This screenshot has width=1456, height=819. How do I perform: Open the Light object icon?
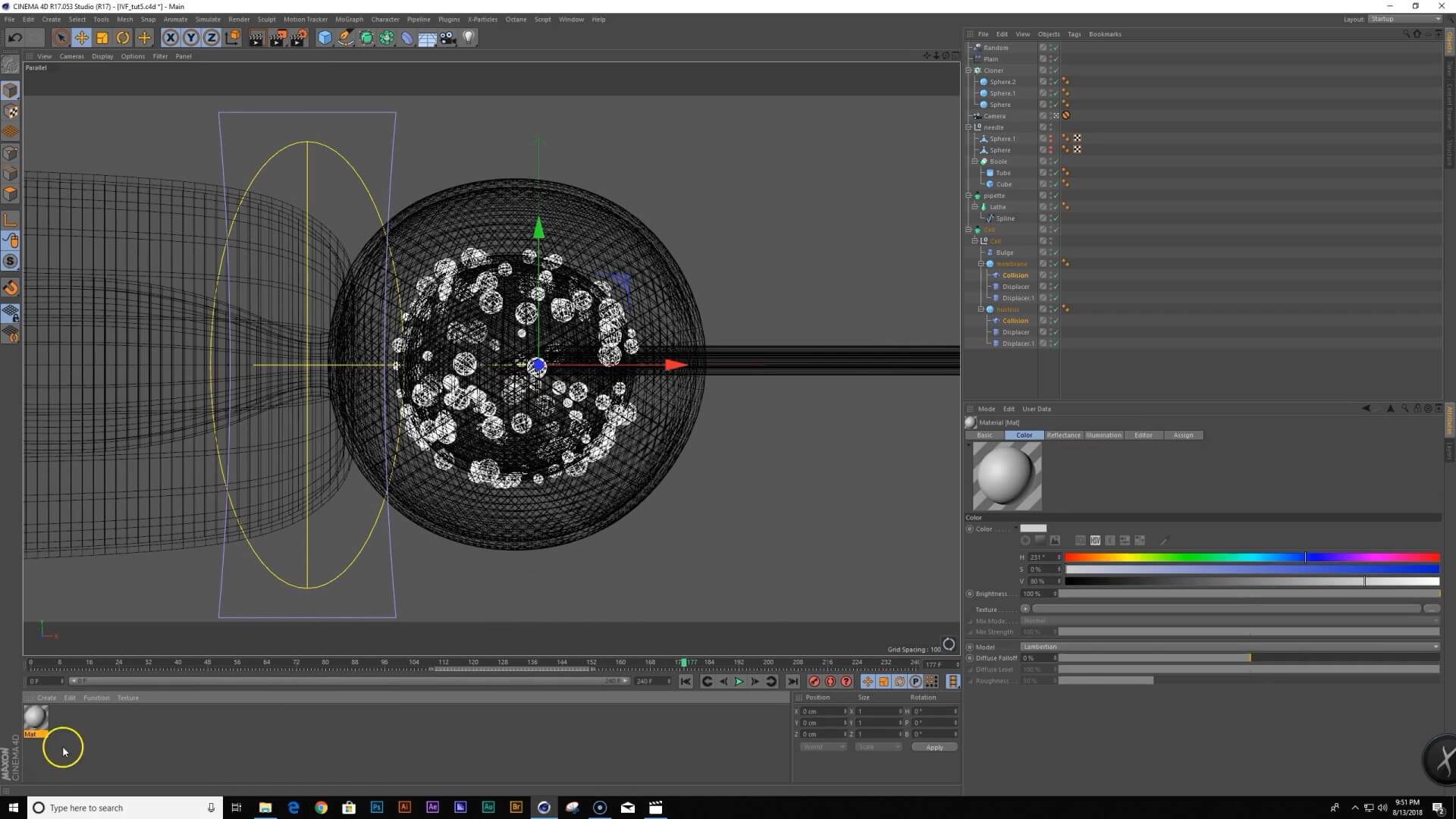pyautogui.click(x=469, y=37)
